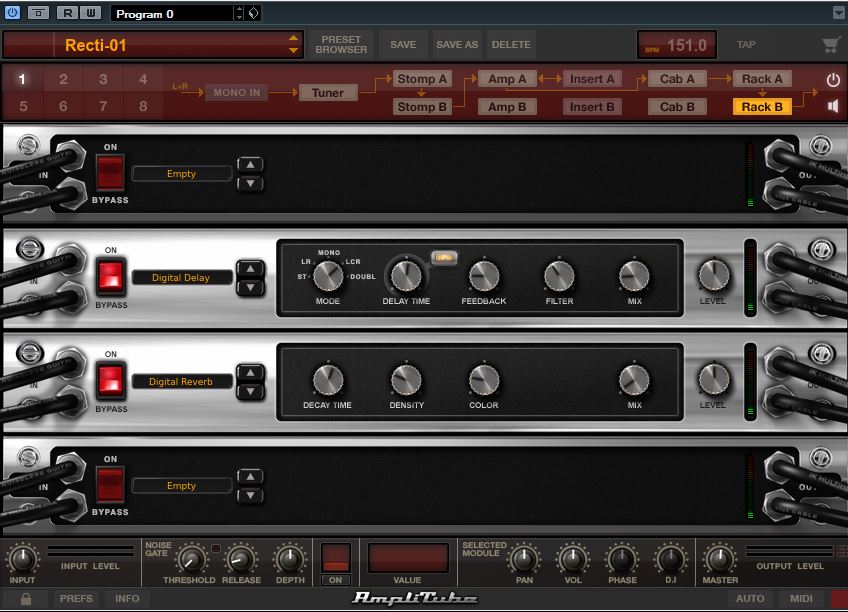Toggle bypass on the Digital Reverb
The image size is (848, 612).
[x=110, y=379]
